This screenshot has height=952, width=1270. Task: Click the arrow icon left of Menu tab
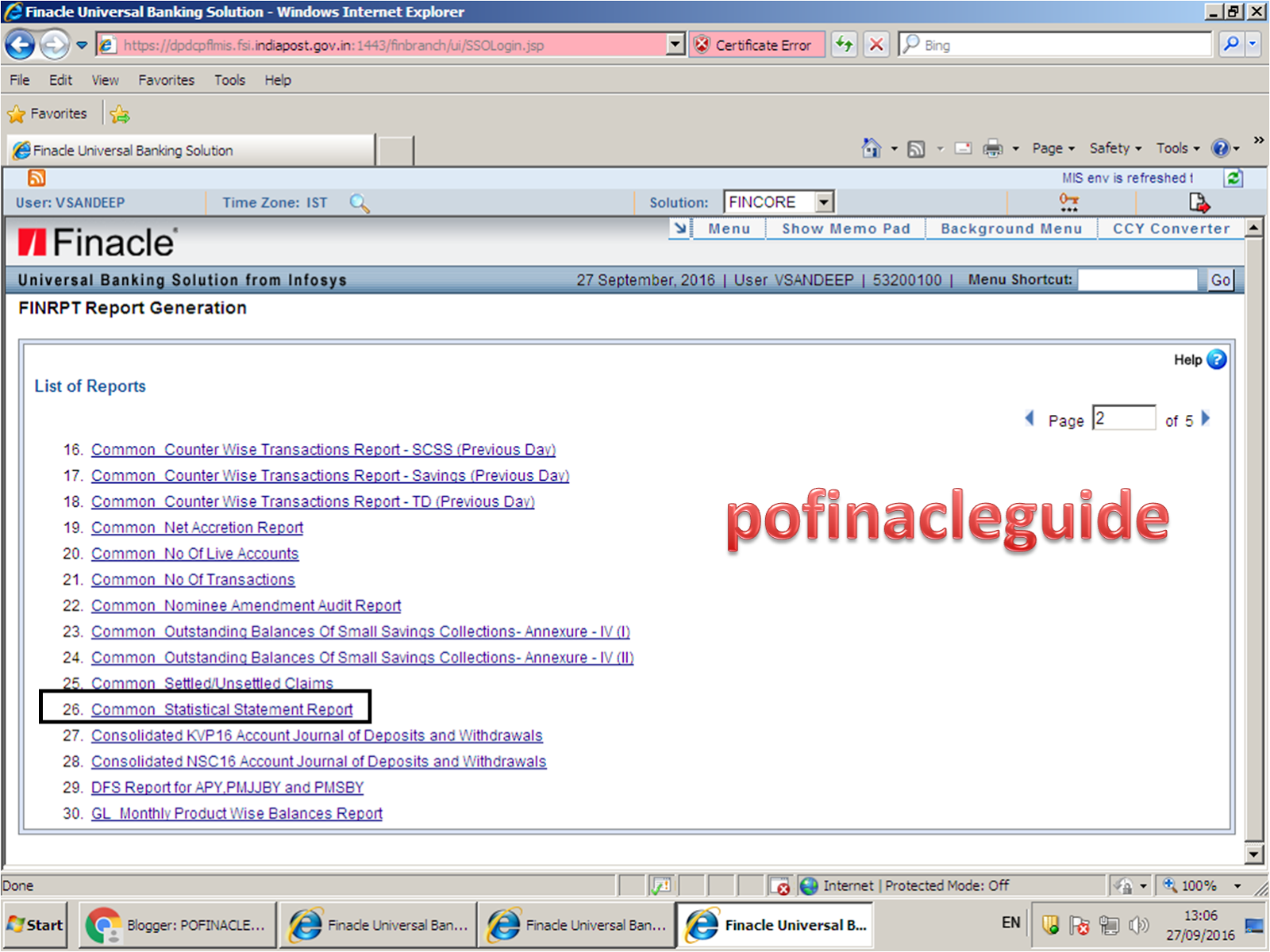tap(680, 228)
